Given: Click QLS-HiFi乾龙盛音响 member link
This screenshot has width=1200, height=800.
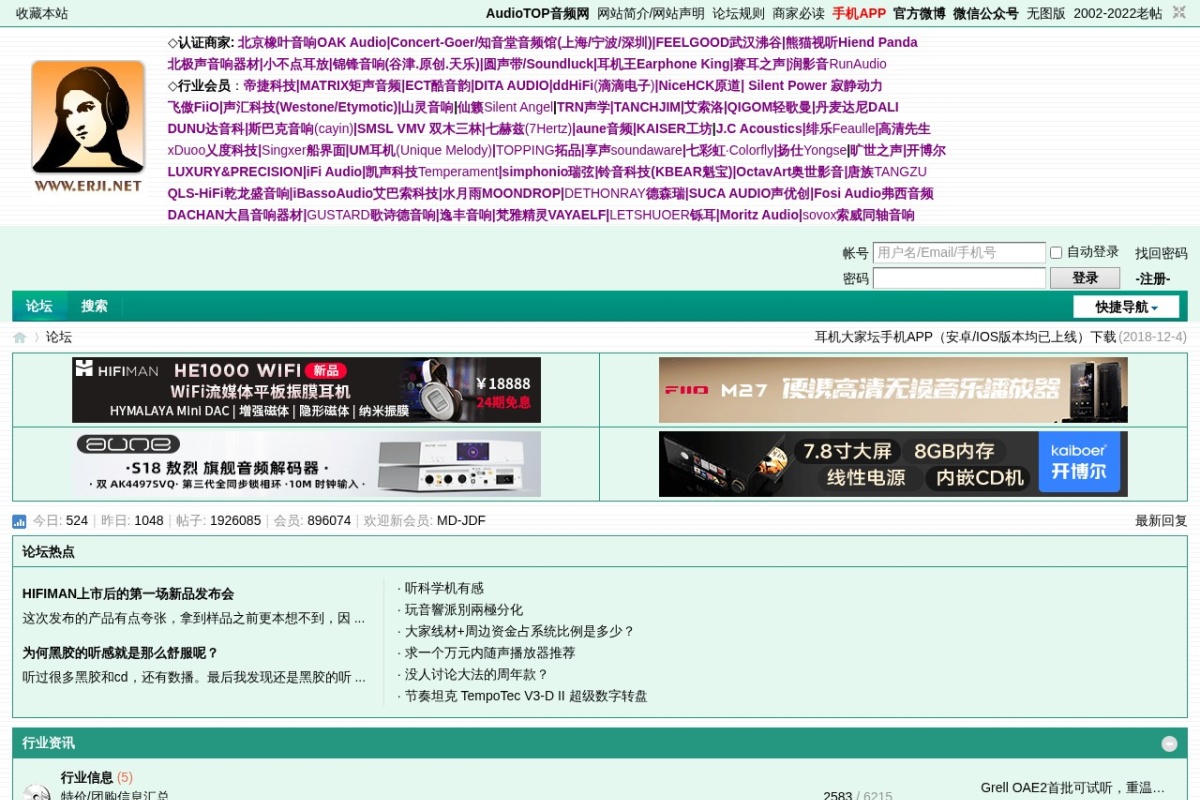Looking at the screenshot, I should click(228, 194).
